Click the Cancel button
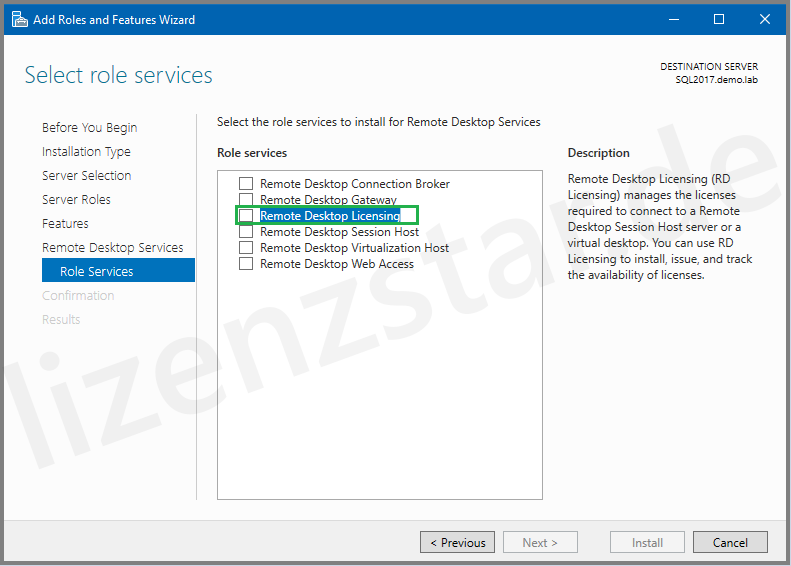The image size is (791, 566). point(730,542)
